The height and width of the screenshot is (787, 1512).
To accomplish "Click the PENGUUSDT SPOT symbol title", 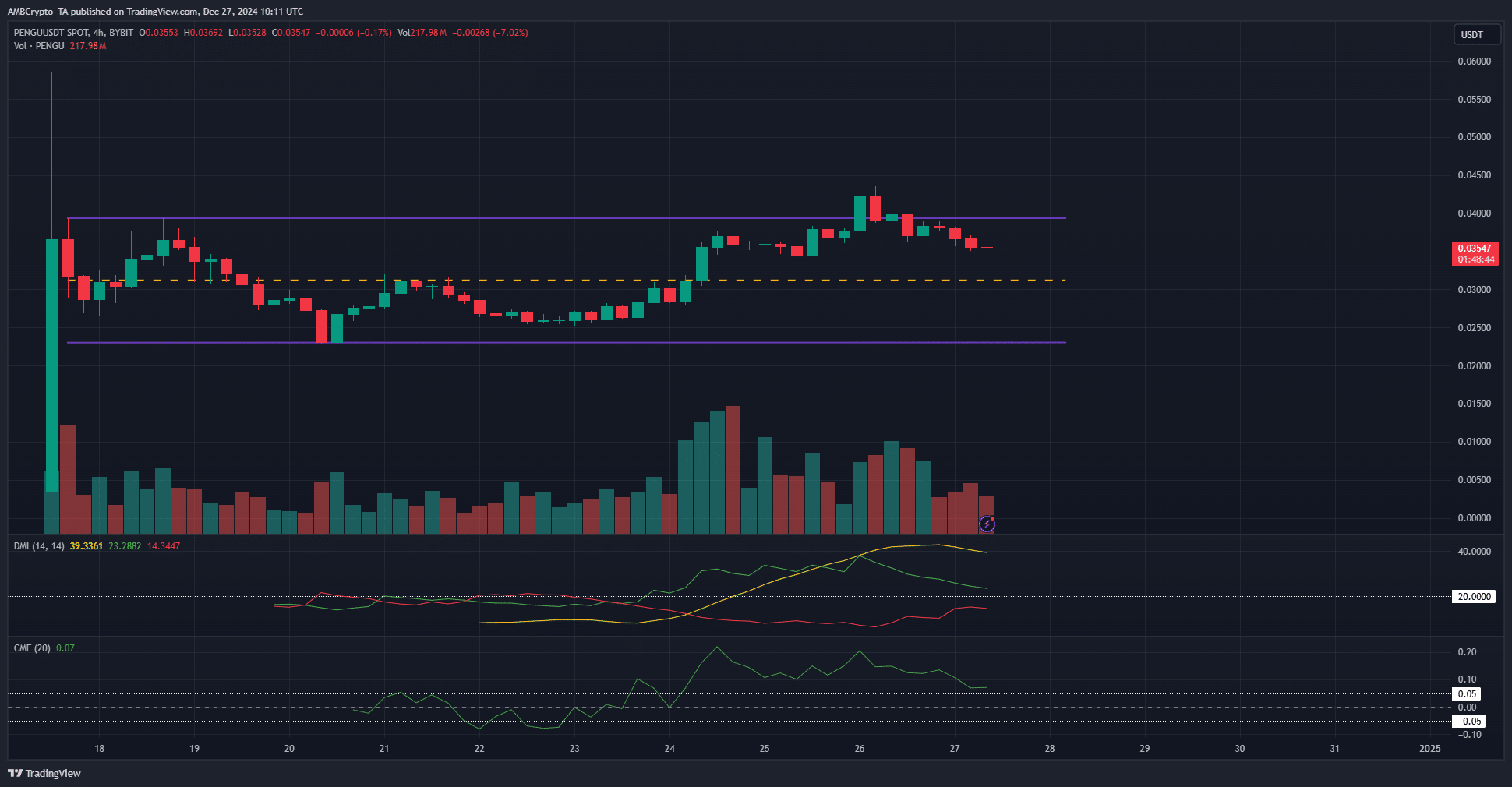I will tap(51, 33).
